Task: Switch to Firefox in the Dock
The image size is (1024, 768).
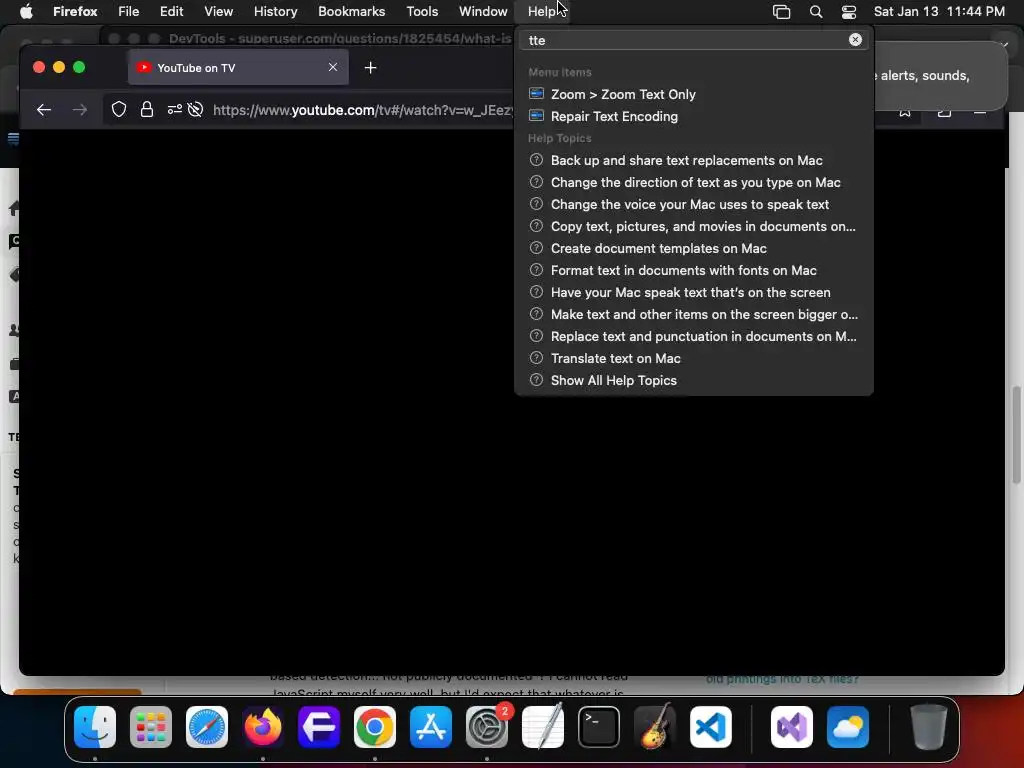Action: pos(263,727)
